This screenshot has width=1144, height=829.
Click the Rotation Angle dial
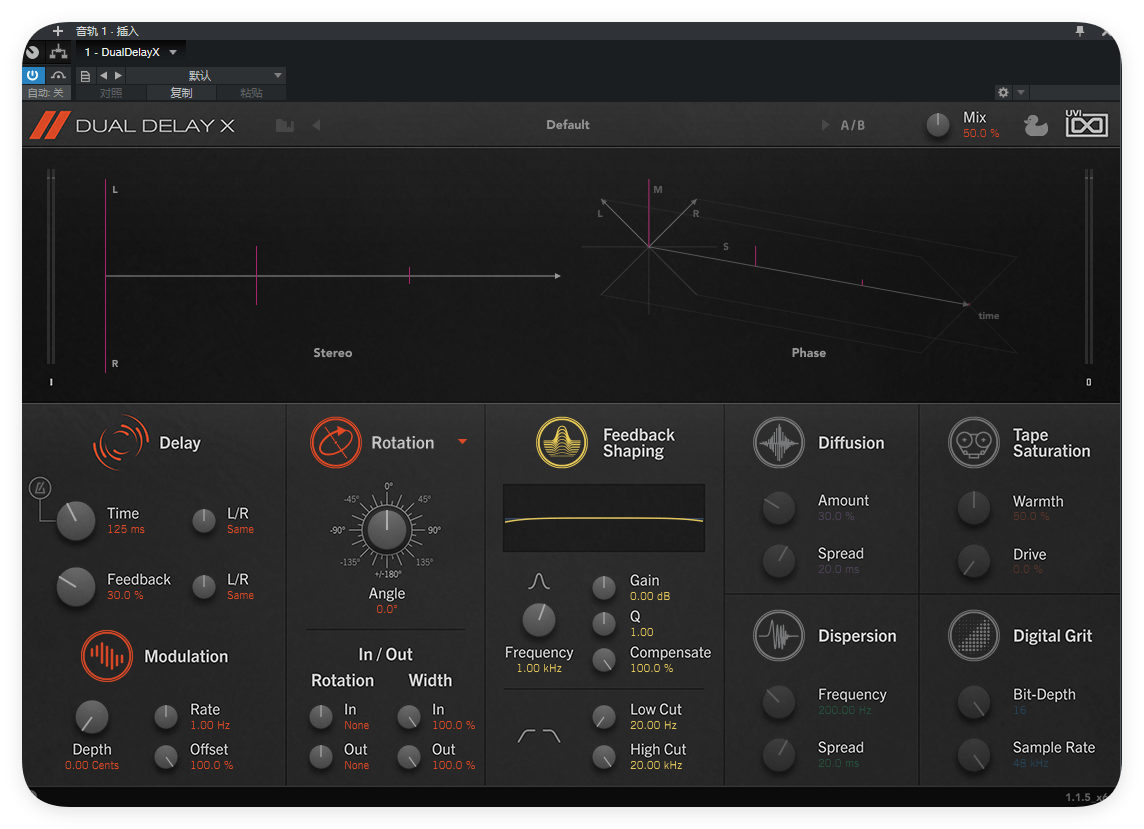tap(387, 530)
